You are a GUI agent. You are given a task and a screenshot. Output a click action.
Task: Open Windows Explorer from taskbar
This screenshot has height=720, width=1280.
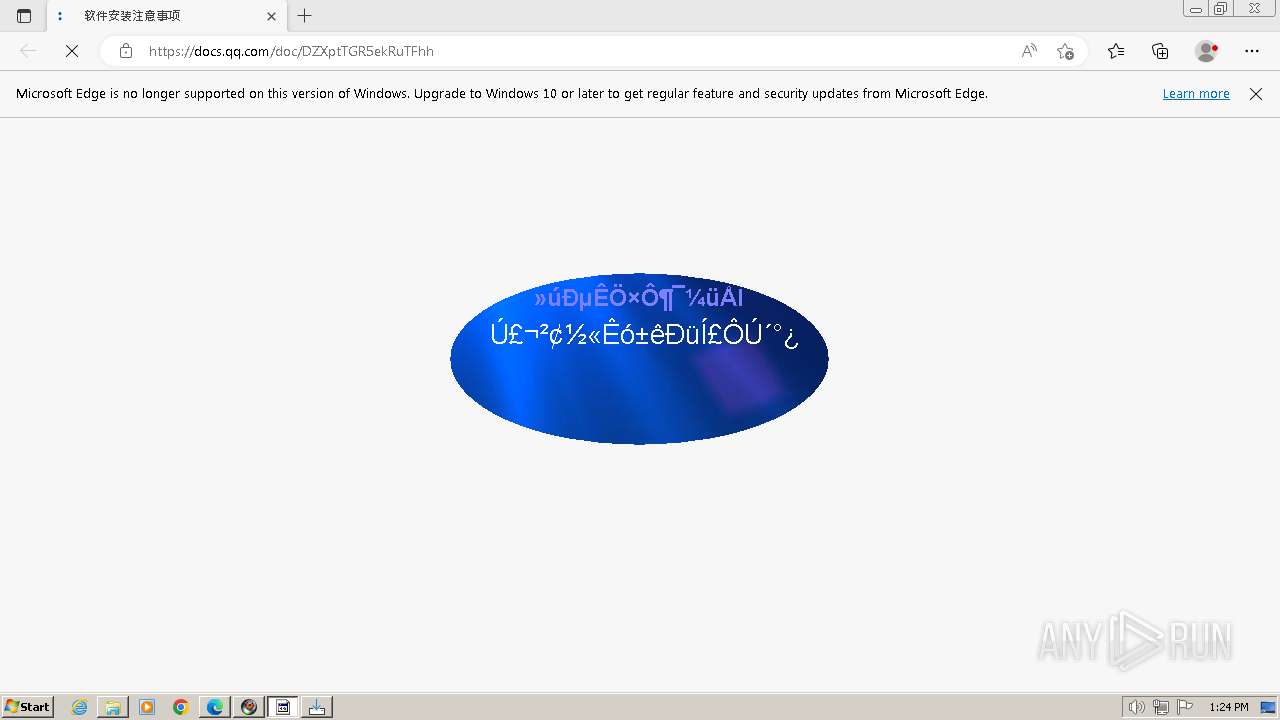pos(113,707)
